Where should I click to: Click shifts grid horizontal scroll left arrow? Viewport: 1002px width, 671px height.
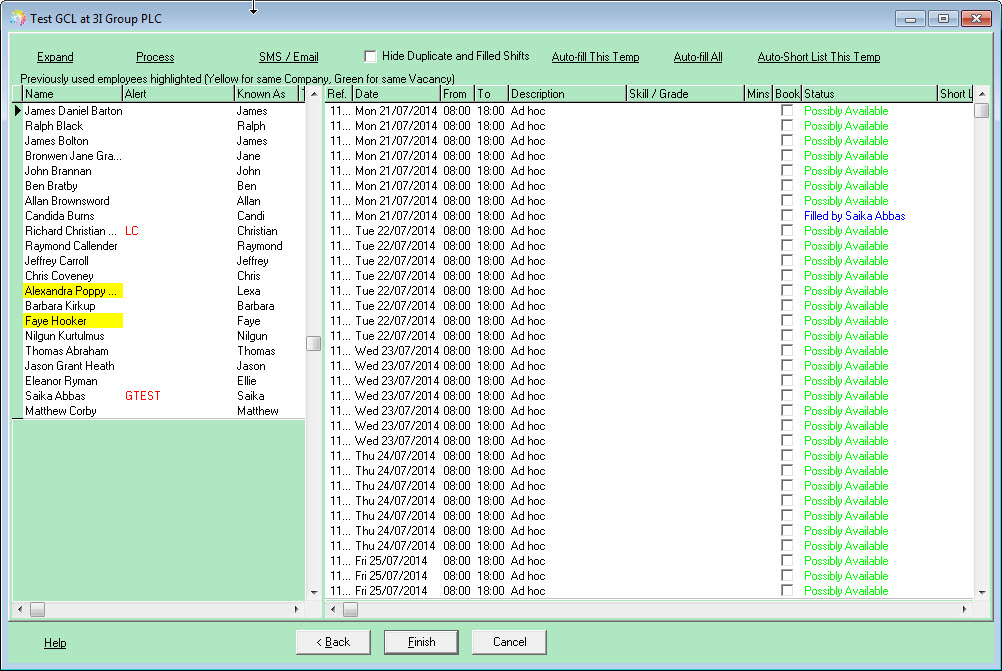point(333,610)
